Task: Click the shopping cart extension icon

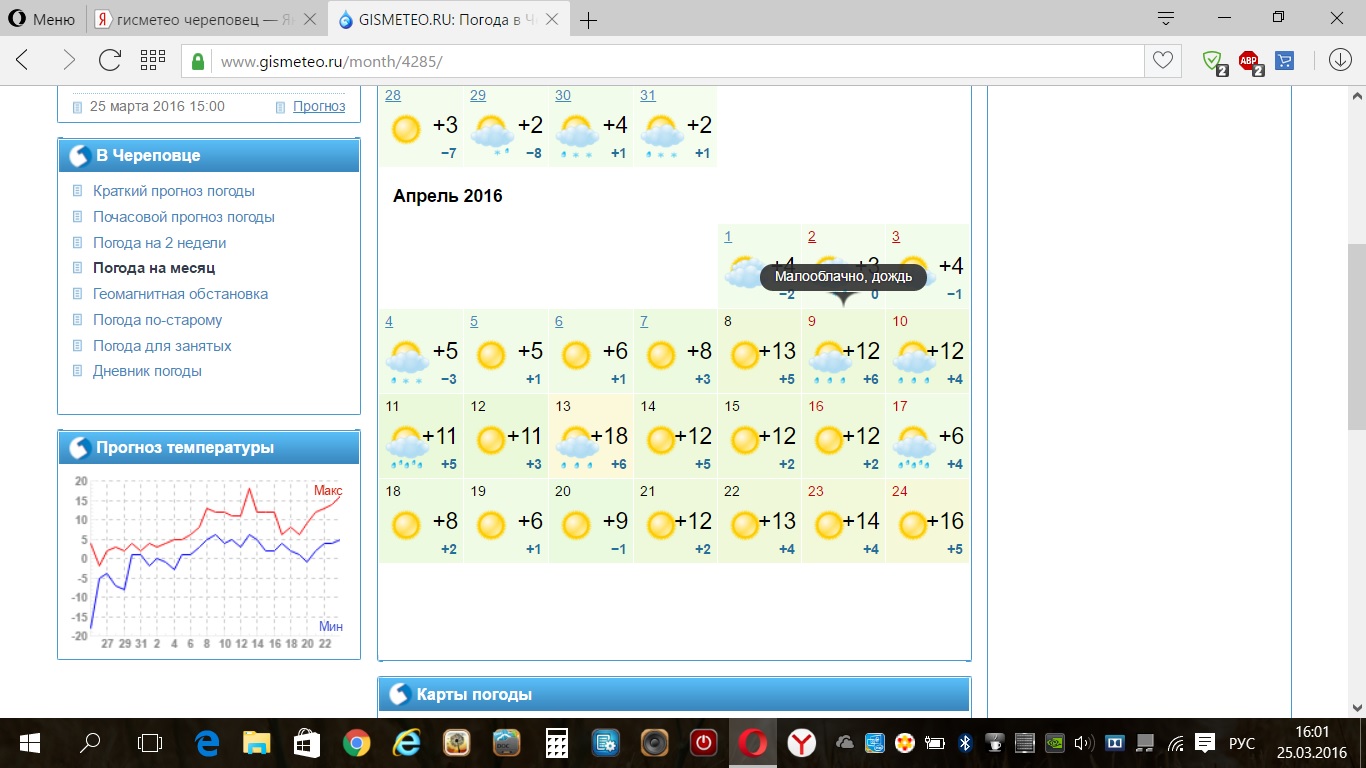Action: click(1285, 61)
